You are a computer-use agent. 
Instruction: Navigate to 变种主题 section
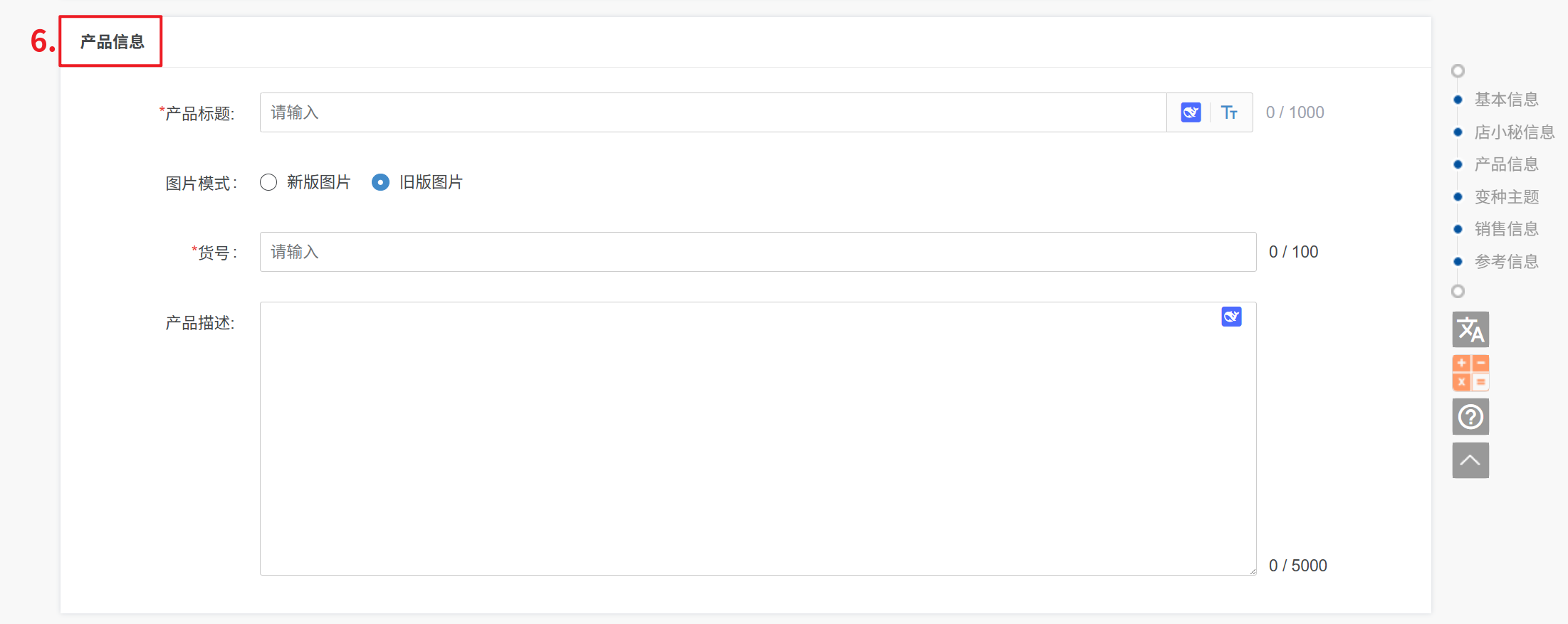point(1506,197)
